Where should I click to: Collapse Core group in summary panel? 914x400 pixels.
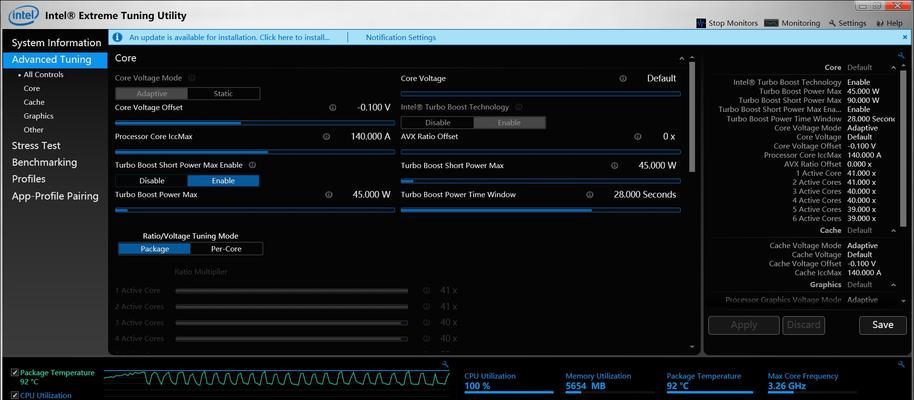click(x=893, y=68)
